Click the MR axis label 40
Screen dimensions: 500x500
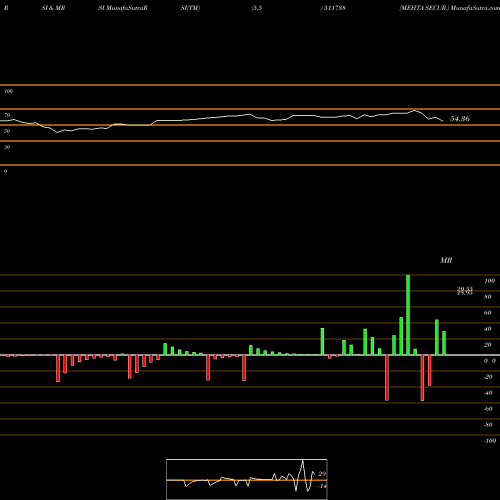pyautogui.click(x=488, y=329)
